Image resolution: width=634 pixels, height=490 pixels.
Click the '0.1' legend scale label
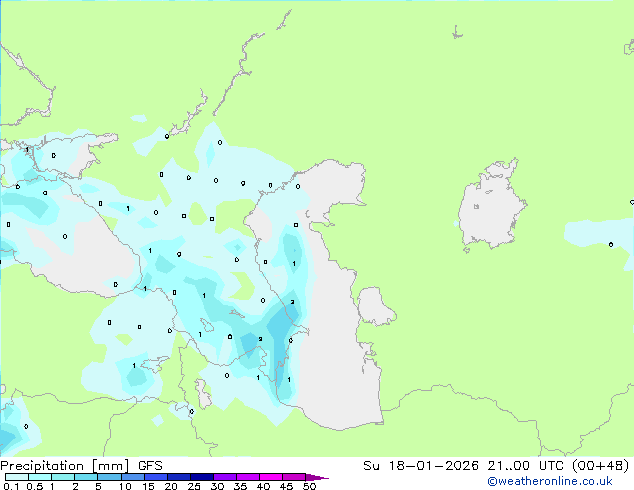pyautogui.click(x=12, y=486)
